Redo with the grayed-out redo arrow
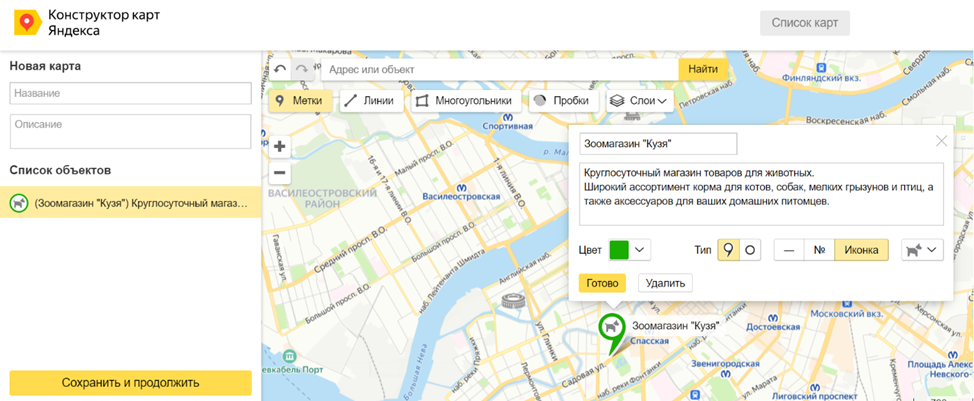 point(302,70)
